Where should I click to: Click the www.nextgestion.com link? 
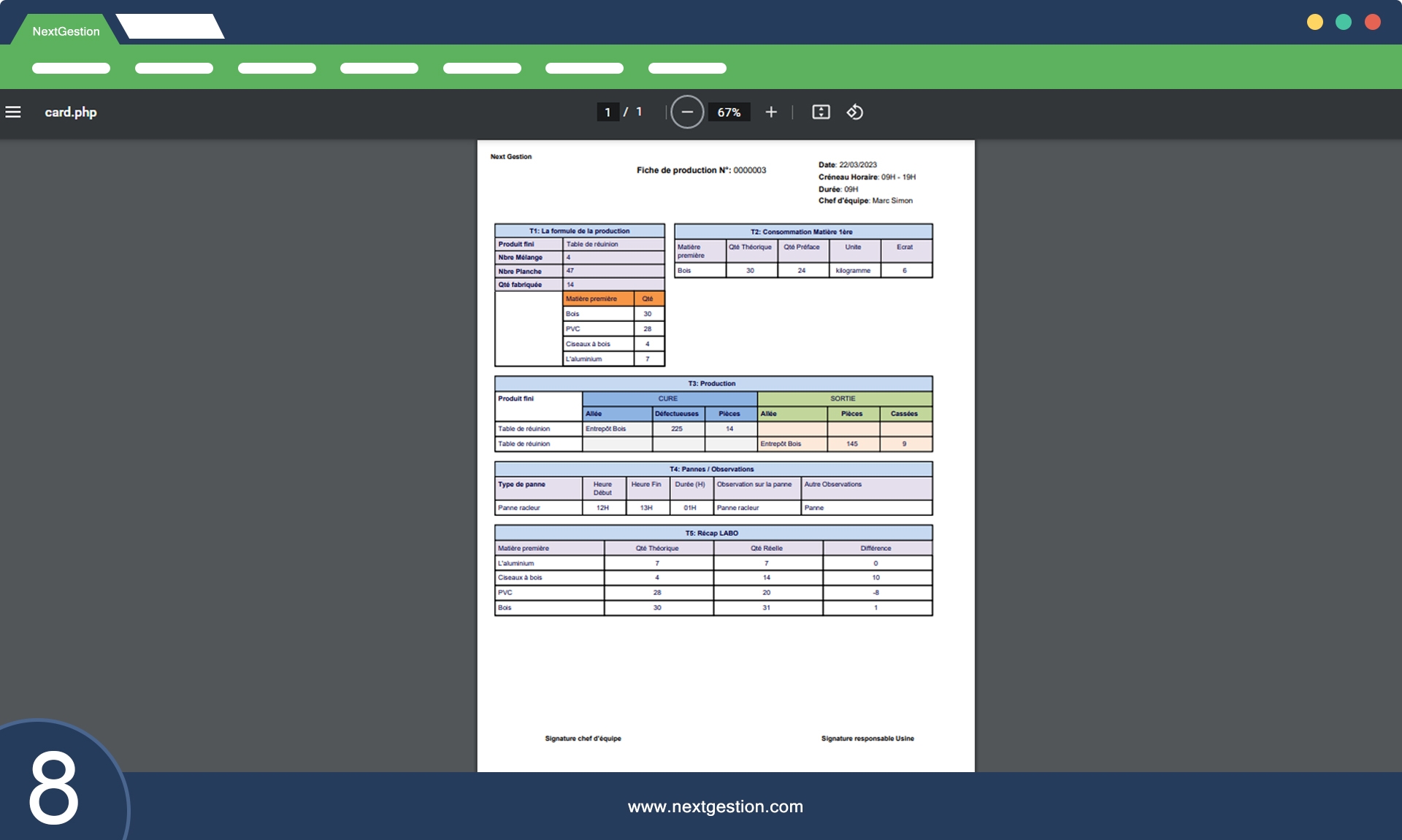point(715,806)
